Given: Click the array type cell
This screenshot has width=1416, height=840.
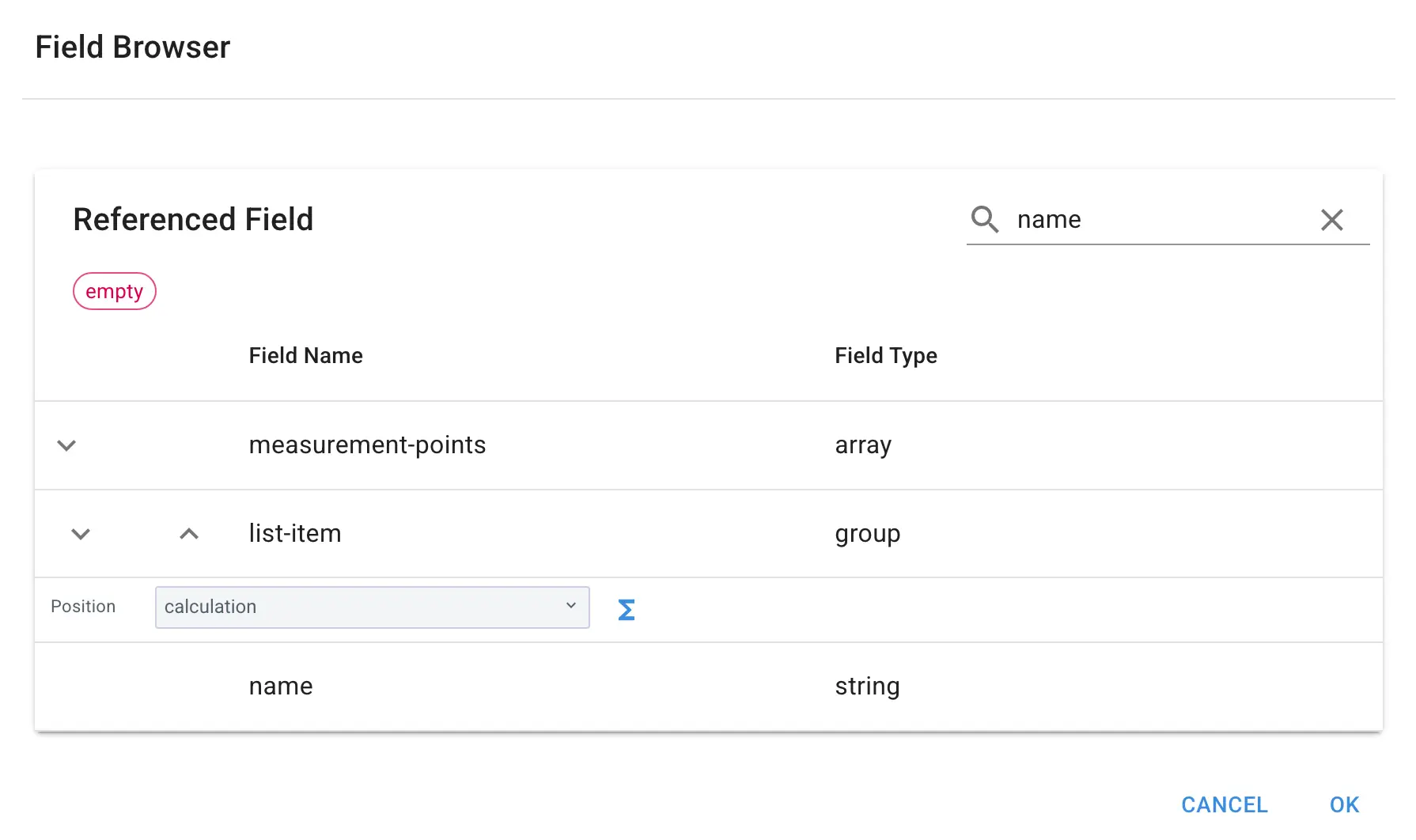Looking at the screenshot, I should [x=862, y=445].
